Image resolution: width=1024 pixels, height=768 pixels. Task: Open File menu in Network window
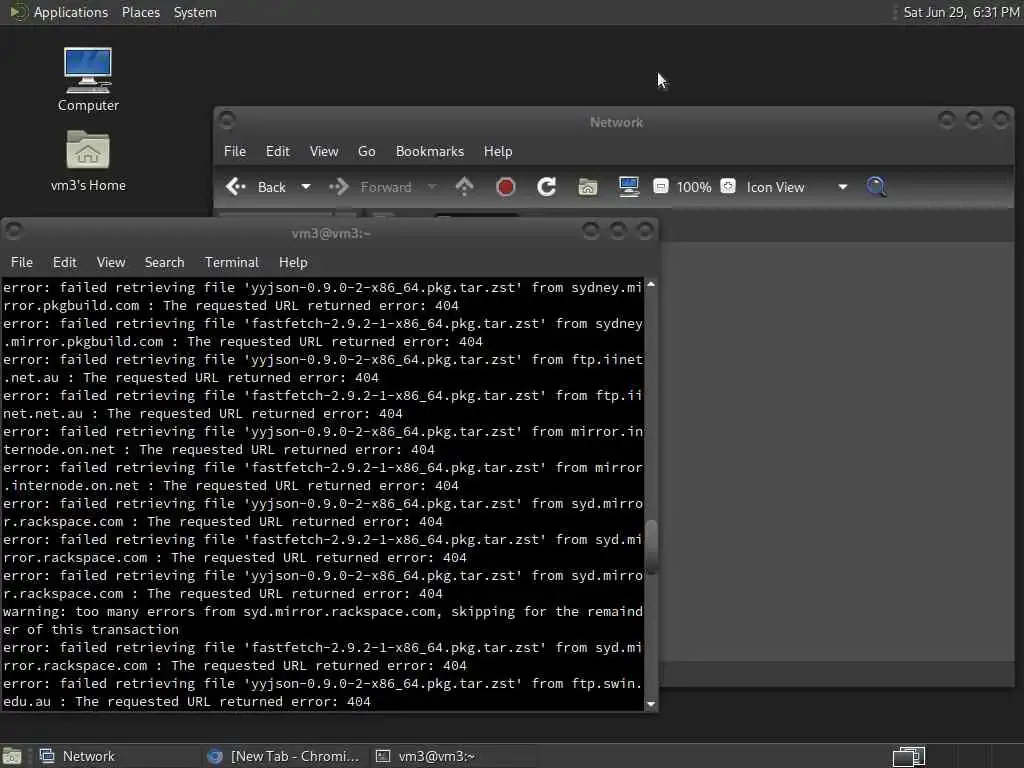[x=235, y=152]
